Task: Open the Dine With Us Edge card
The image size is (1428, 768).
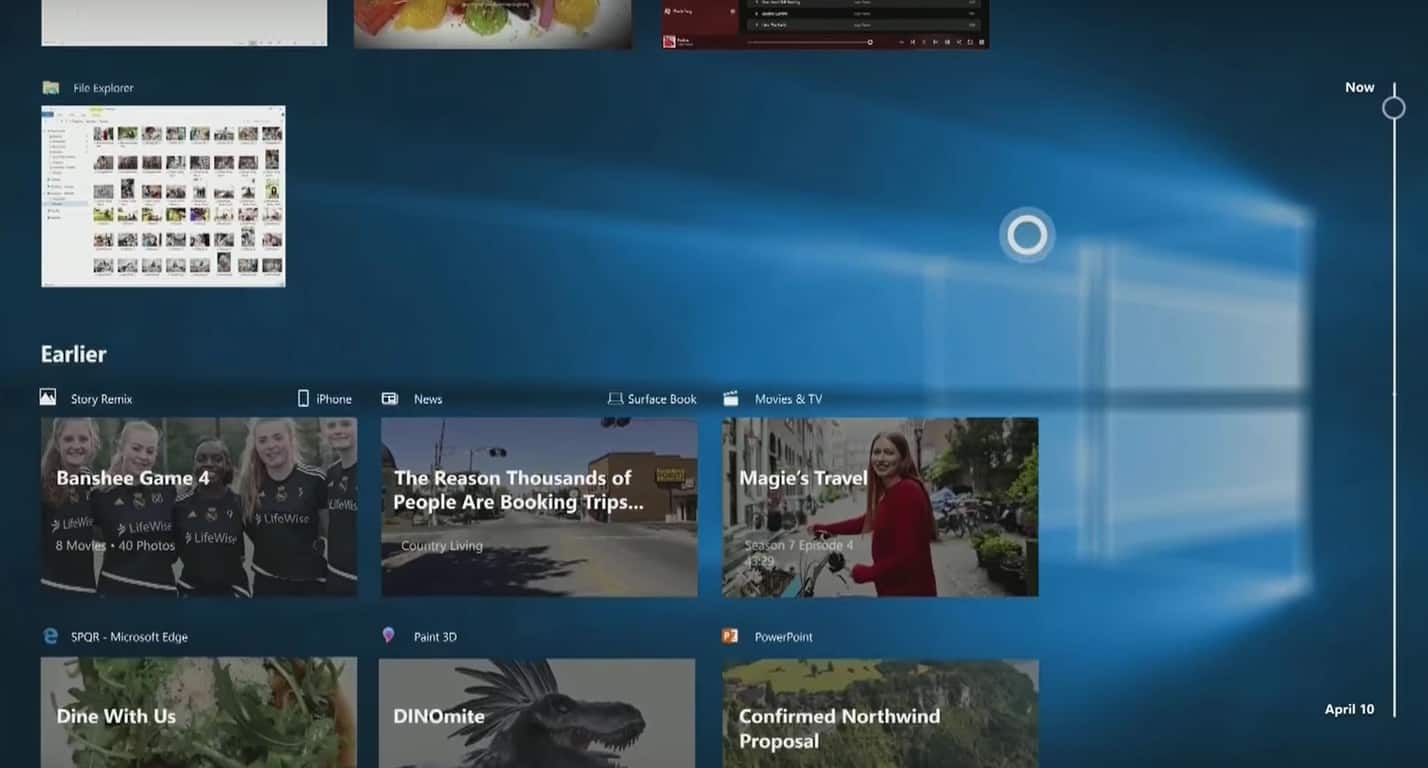Action: (199, 712)
